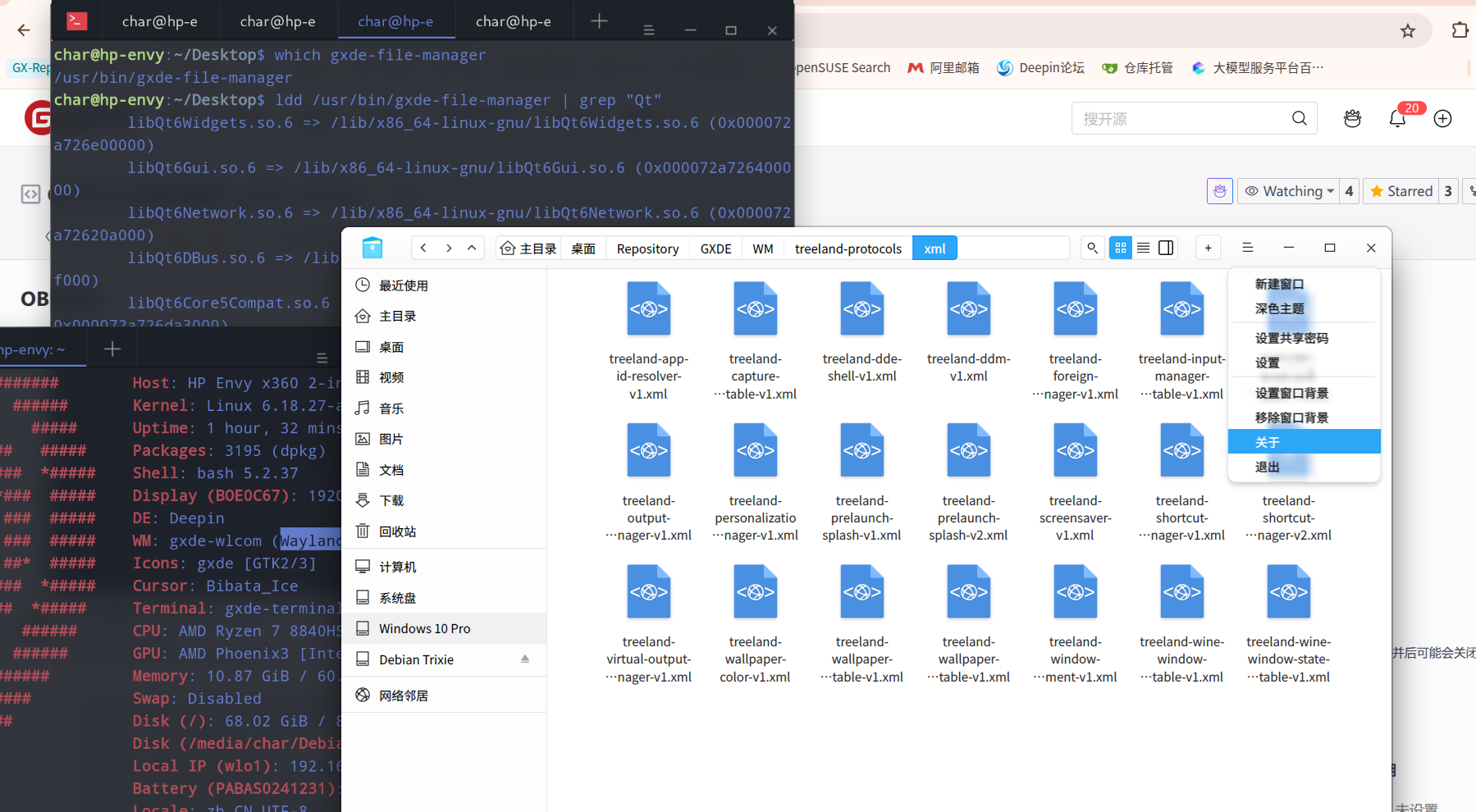The image size is (1476, 812).
Task: Click the file manager search icon
Action: (x=1092, y=248)
